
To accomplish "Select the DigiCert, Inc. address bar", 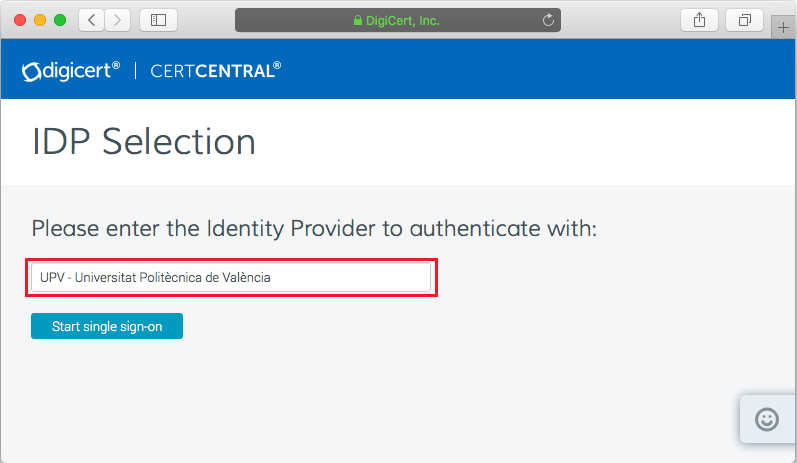I will click(397, 20).
